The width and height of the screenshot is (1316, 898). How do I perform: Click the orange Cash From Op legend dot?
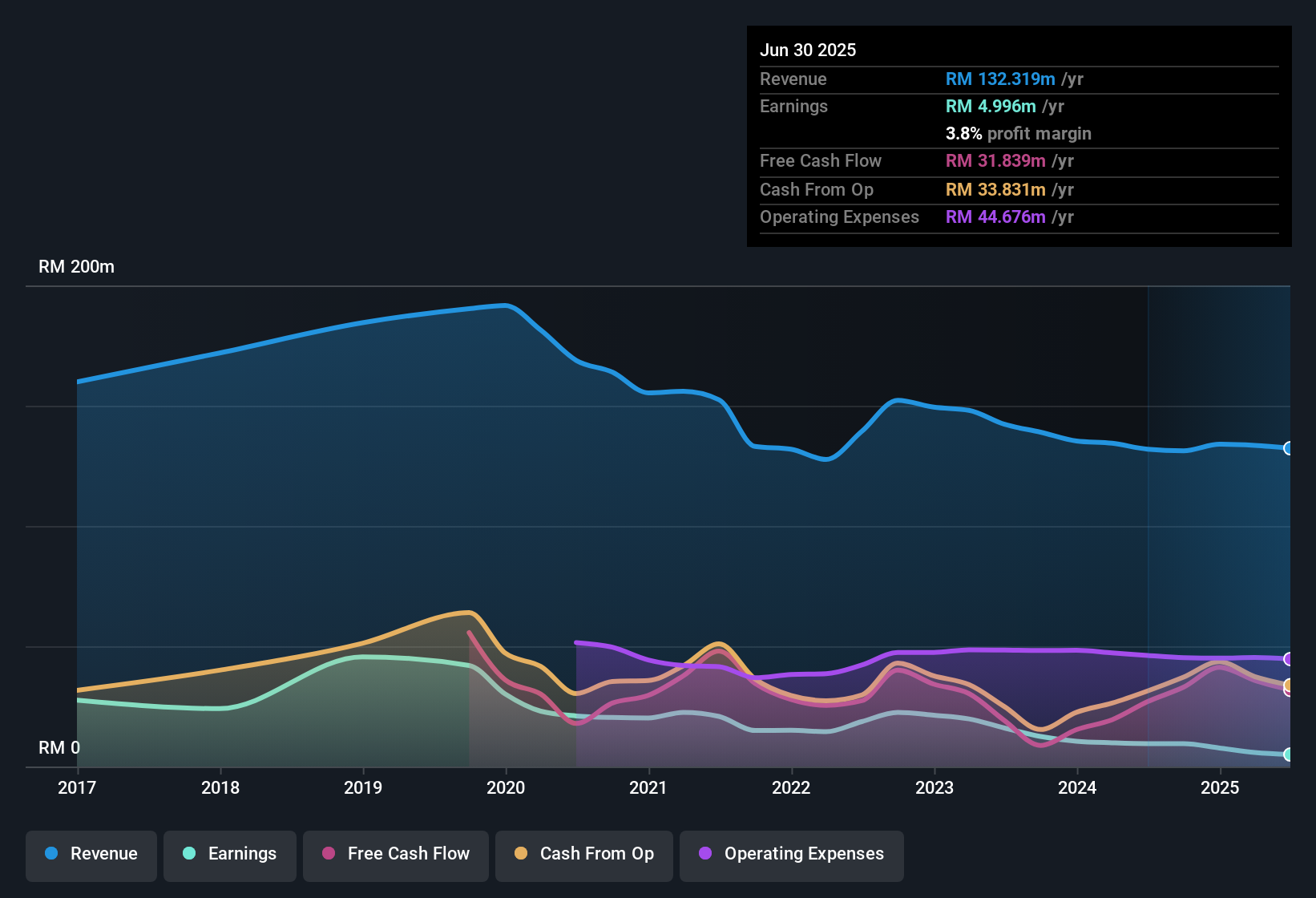pos(520,854)
